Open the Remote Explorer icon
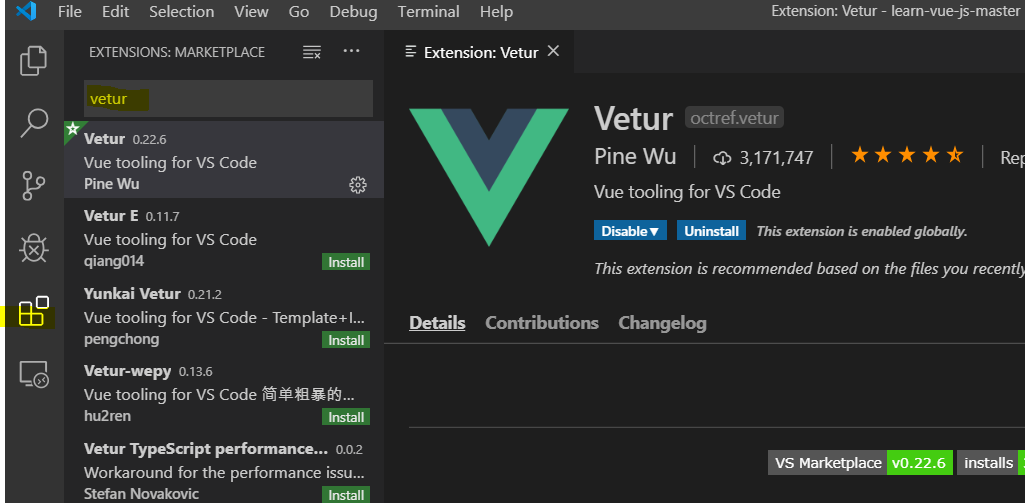 coord(33,374)
